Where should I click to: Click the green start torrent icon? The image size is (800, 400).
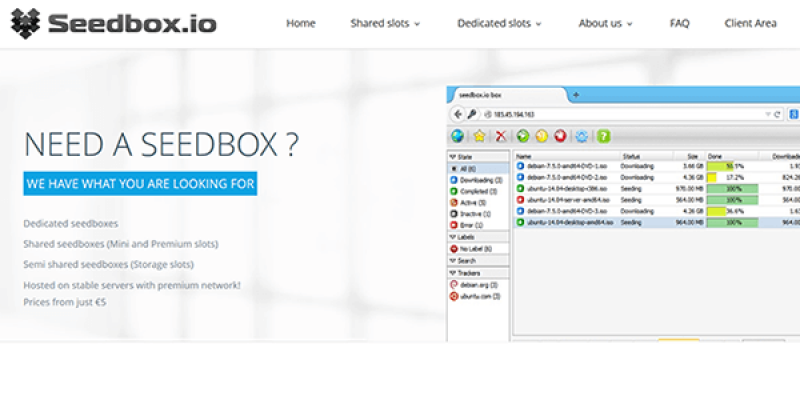click(x=522, y=136)
